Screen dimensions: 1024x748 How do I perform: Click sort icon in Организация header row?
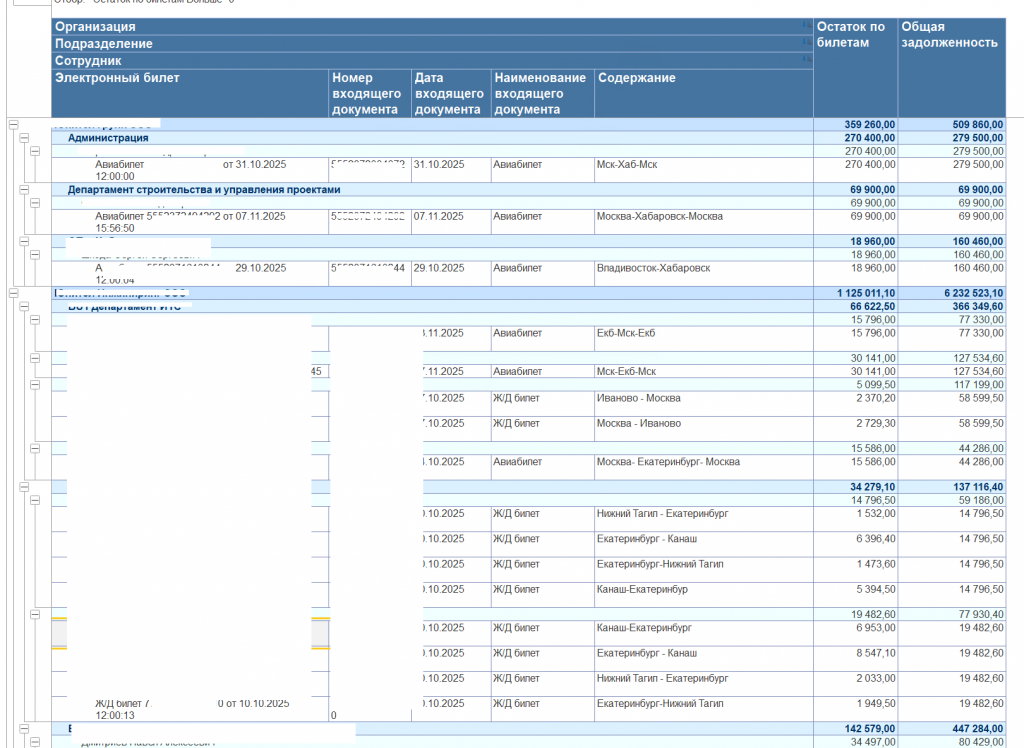pos(806,24)
